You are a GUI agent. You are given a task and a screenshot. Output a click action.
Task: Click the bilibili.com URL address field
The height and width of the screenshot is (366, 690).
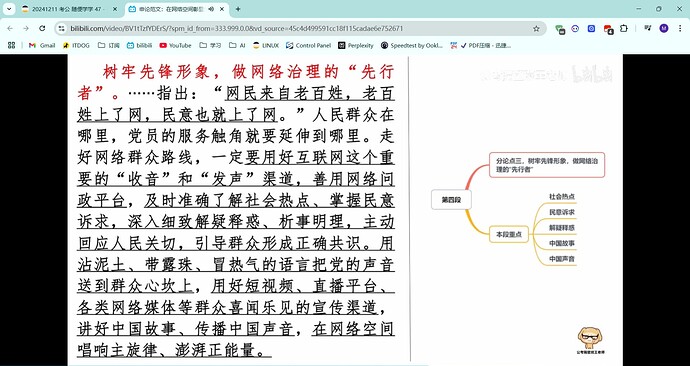pos(236,29)
